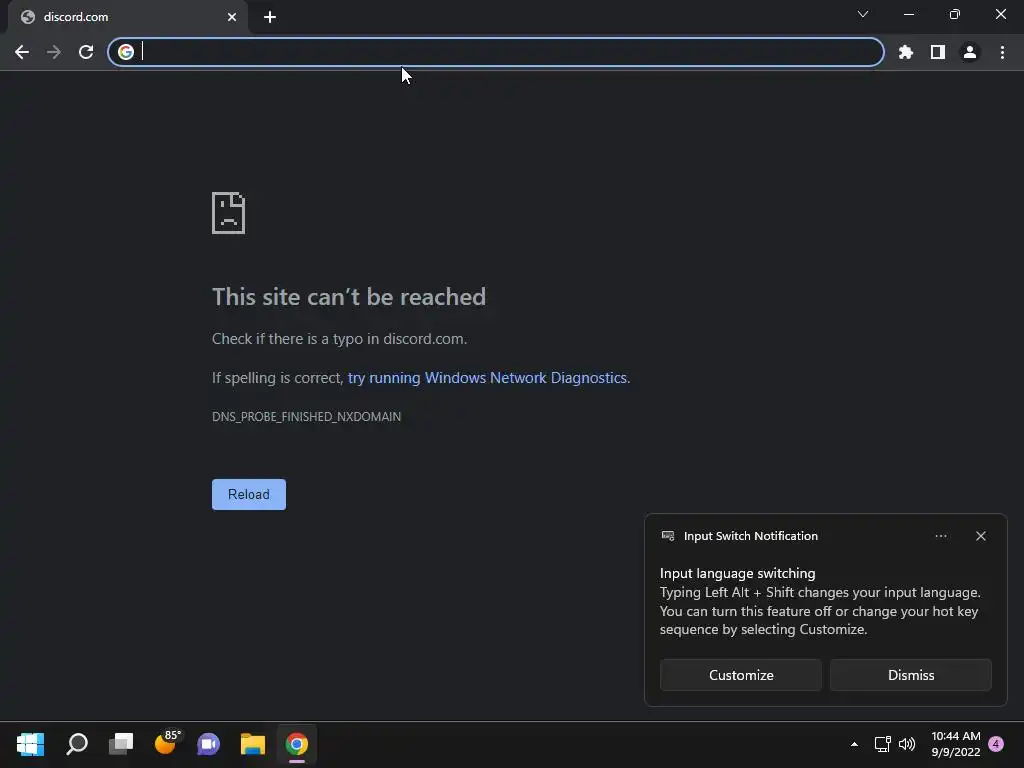Screen dimensions: 1024x768
Task: Click the Google icon in the address bar
Action: (x=126, y=52)
